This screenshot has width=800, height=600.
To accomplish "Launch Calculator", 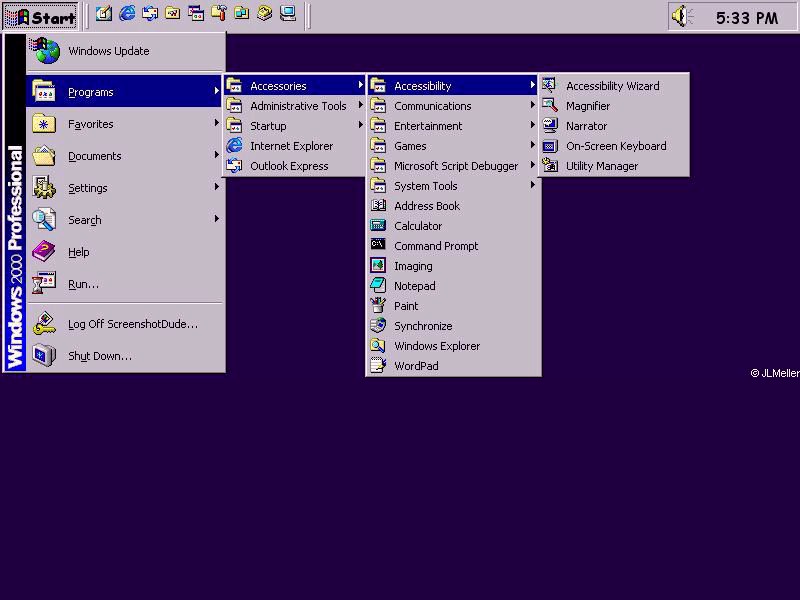I will (x=453, y=226).
